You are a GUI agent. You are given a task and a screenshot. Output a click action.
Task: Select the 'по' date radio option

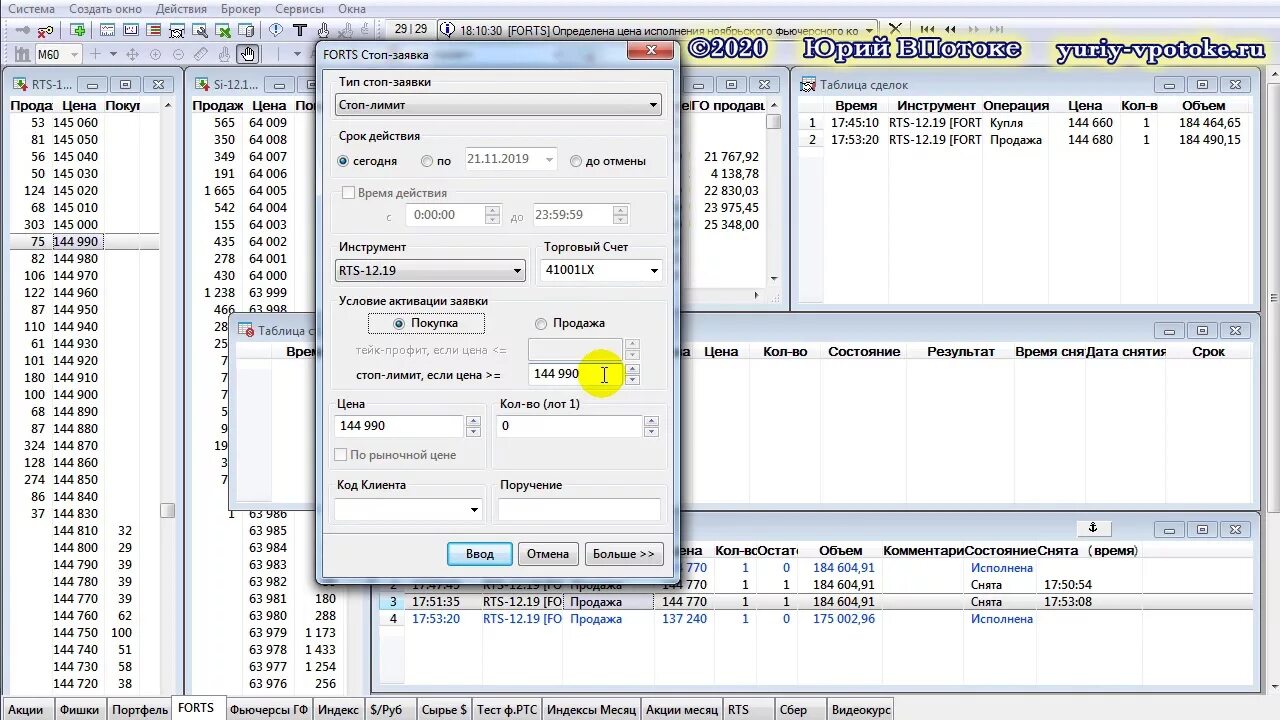tap(427, 161)
